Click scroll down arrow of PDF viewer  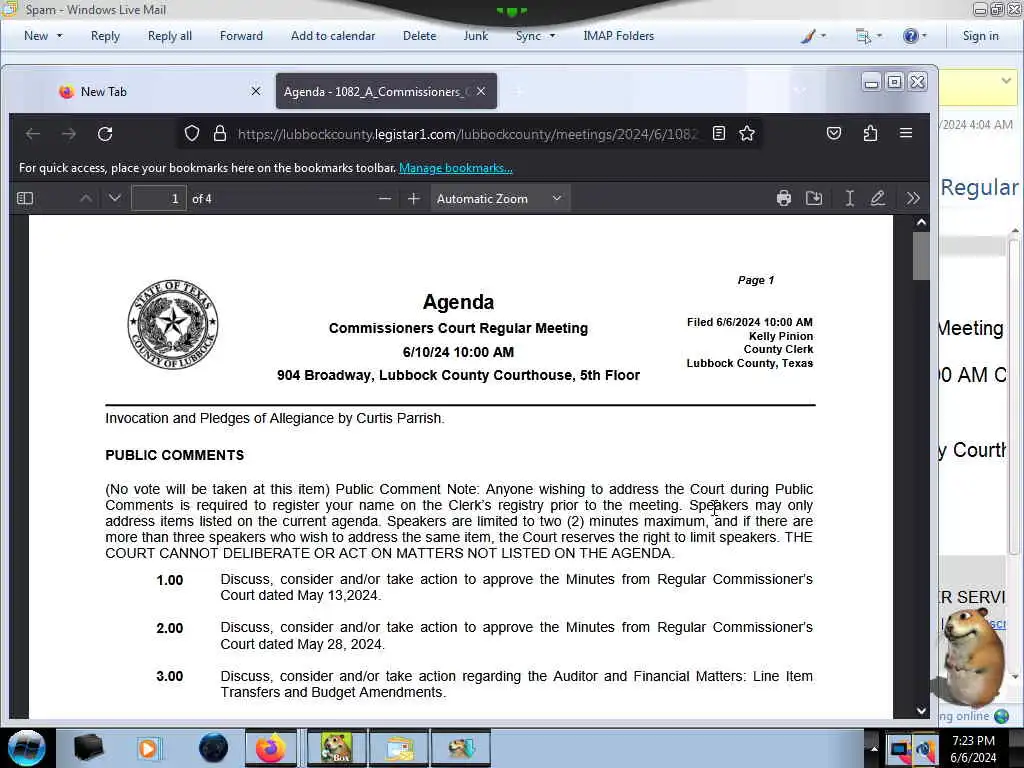click(921, 711)
